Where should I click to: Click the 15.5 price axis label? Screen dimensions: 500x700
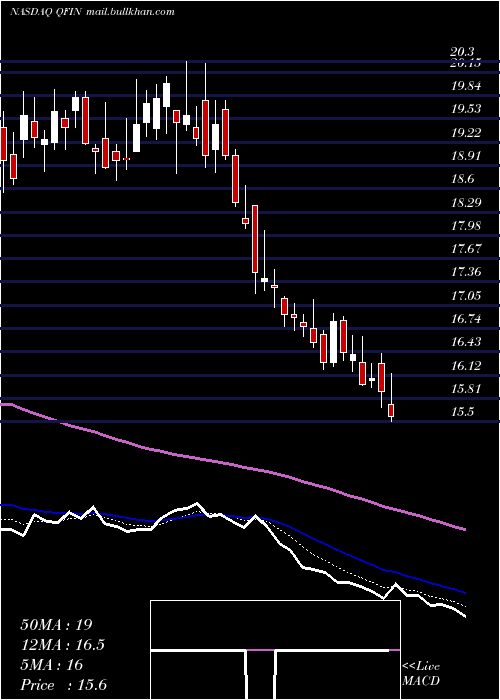462,412
